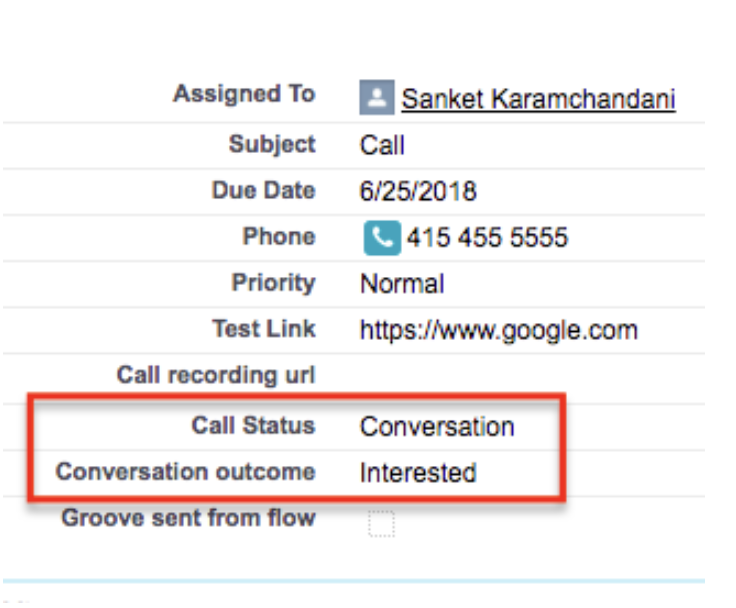Screen dimensions: 736x608
Task: Click the Due Date field label
Action: pyautogui.click(x=263, y=190)
